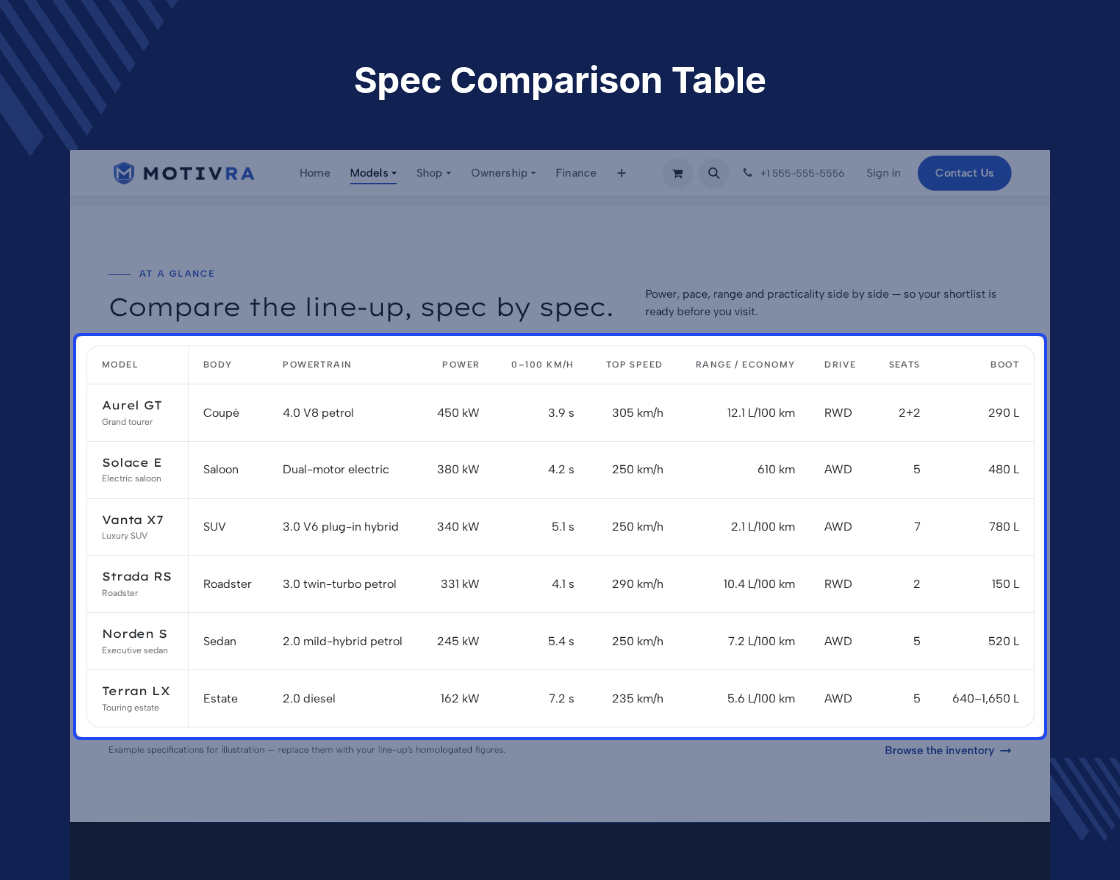Screen dimensions: 1120x880
Task: Call the +1 555-555-5556 phone link
Action: pos(802,173)
